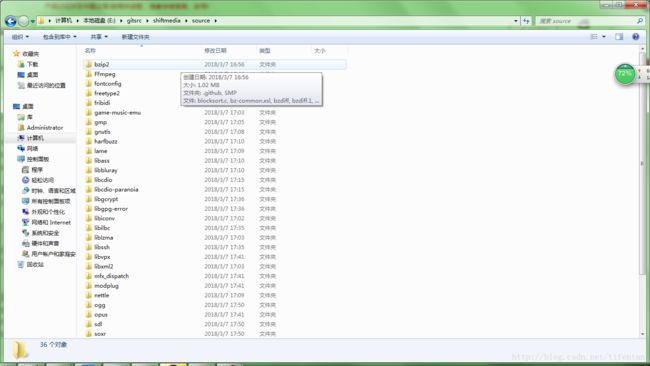Expand the arrow after source breadcrumb
This screenshot has width=650, height=366.
click(x=216, y=21)
